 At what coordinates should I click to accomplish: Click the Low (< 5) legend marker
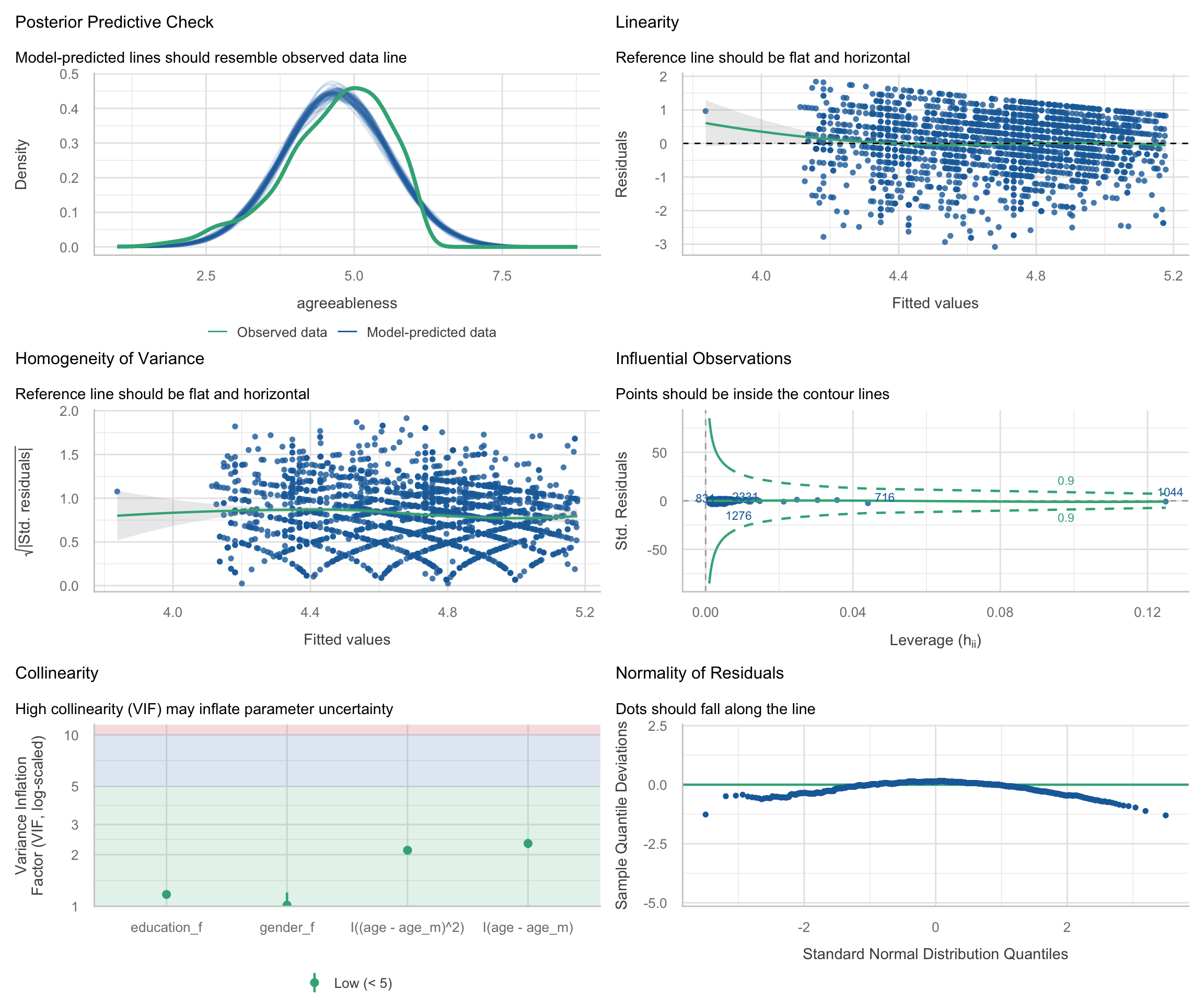point(314,983)
